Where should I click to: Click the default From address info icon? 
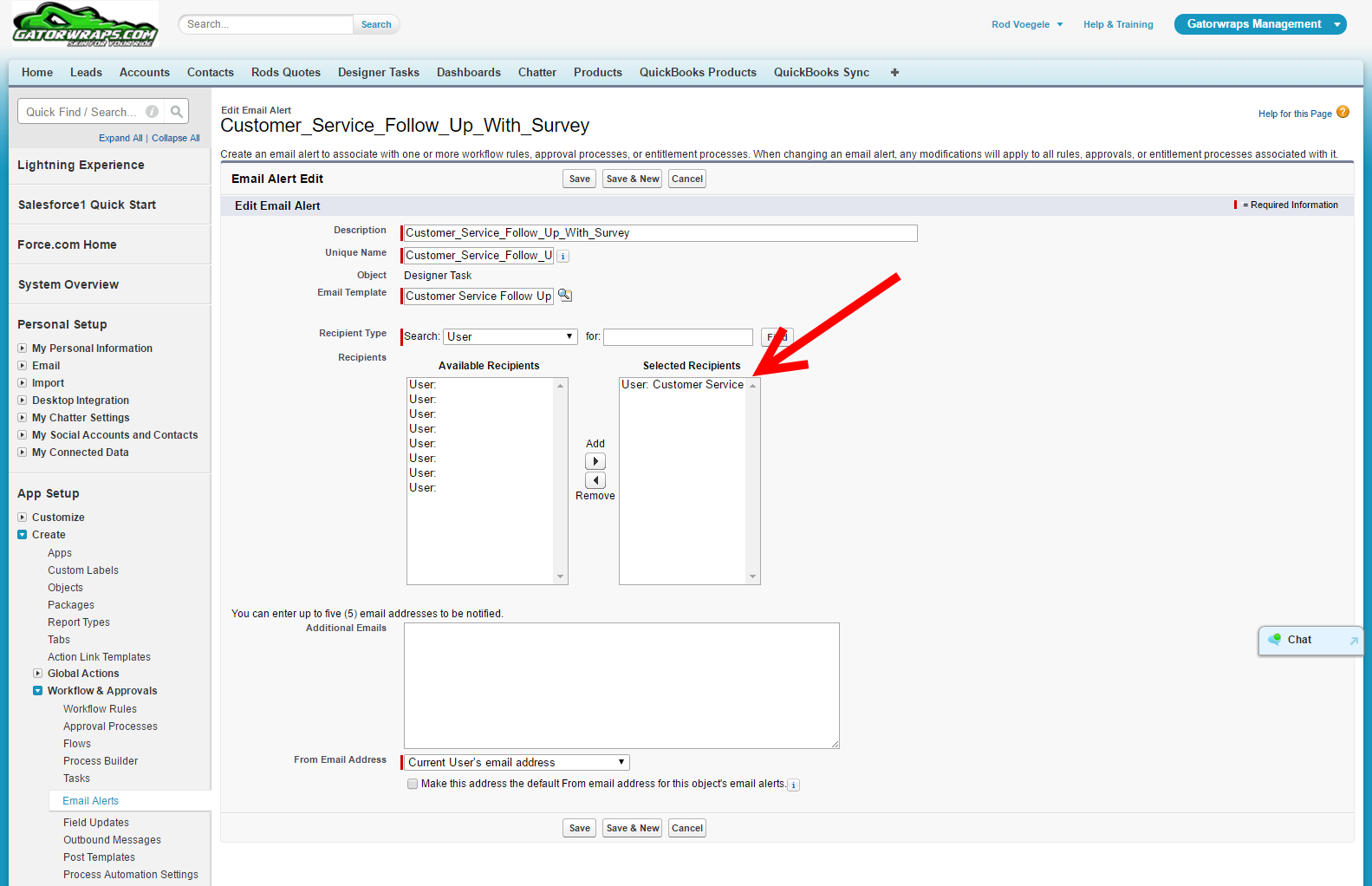pos(794,785)
